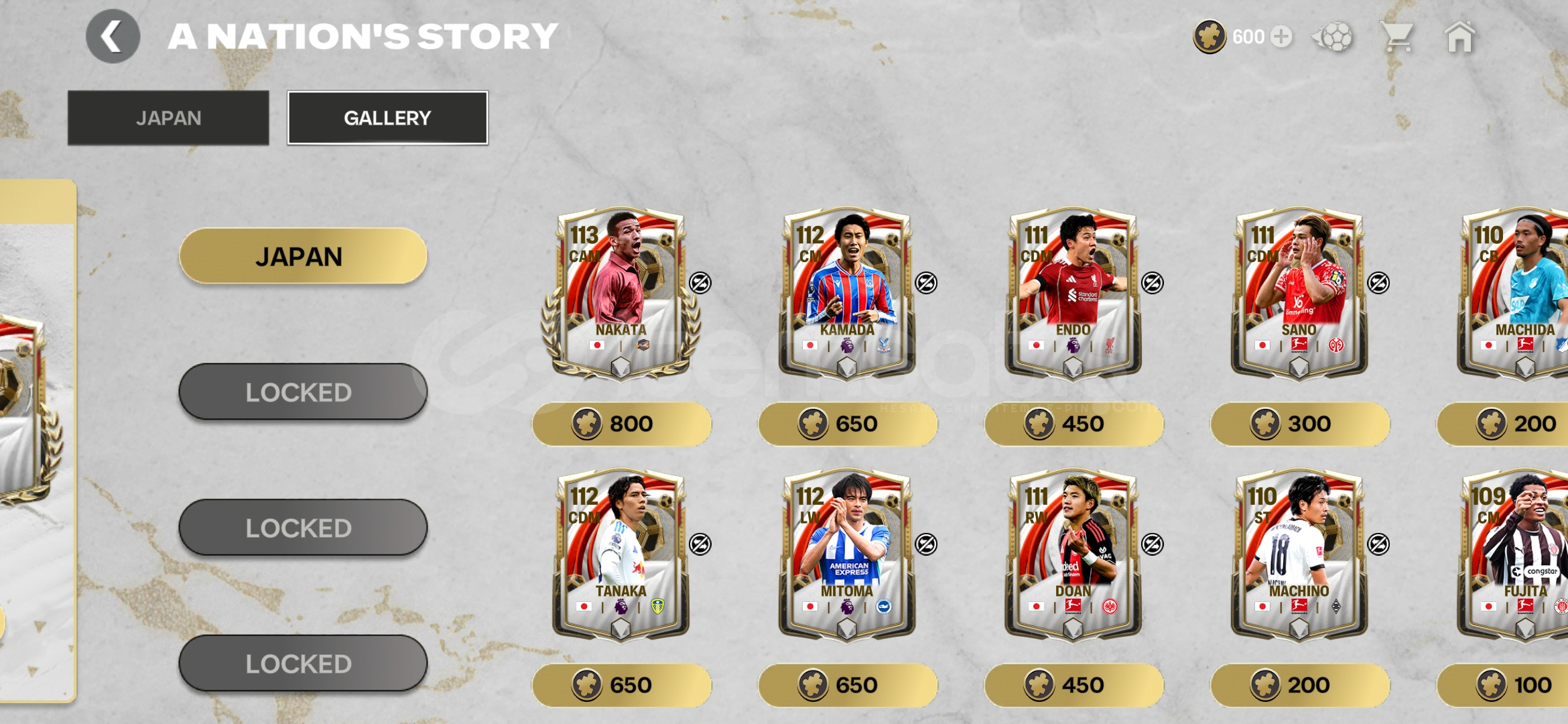Buy Endo for 450 tokens

[1073, 424]
